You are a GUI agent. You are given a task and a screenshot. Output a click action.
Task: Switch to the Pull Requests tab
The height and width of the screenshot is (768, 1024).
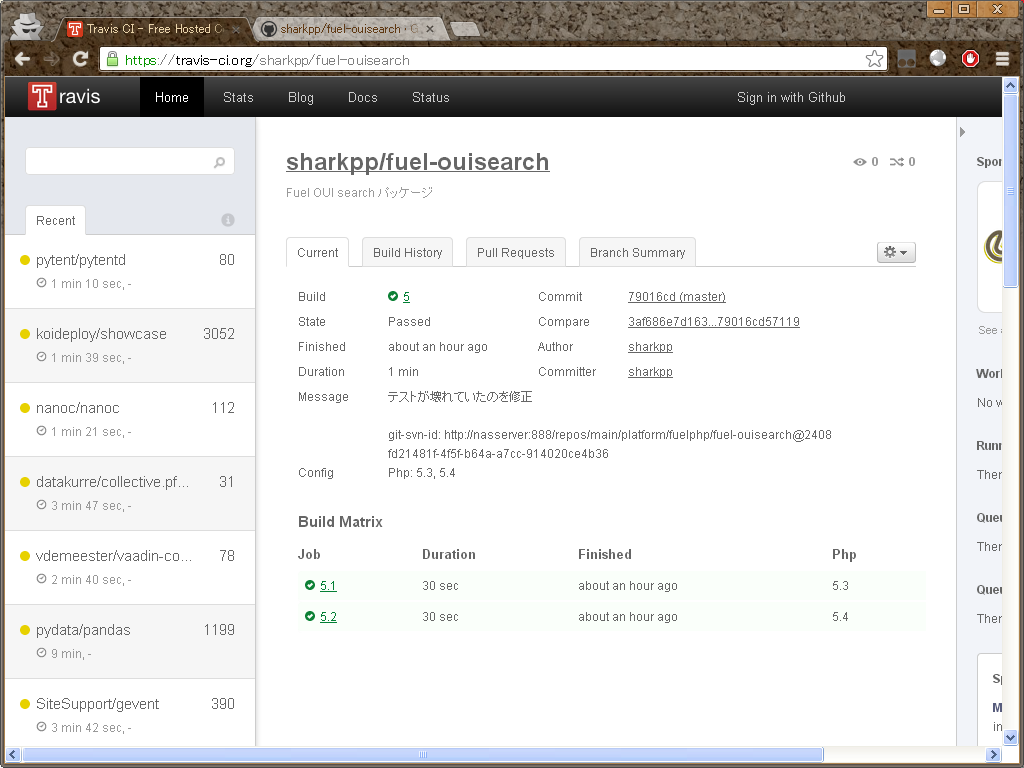(516, 252)
